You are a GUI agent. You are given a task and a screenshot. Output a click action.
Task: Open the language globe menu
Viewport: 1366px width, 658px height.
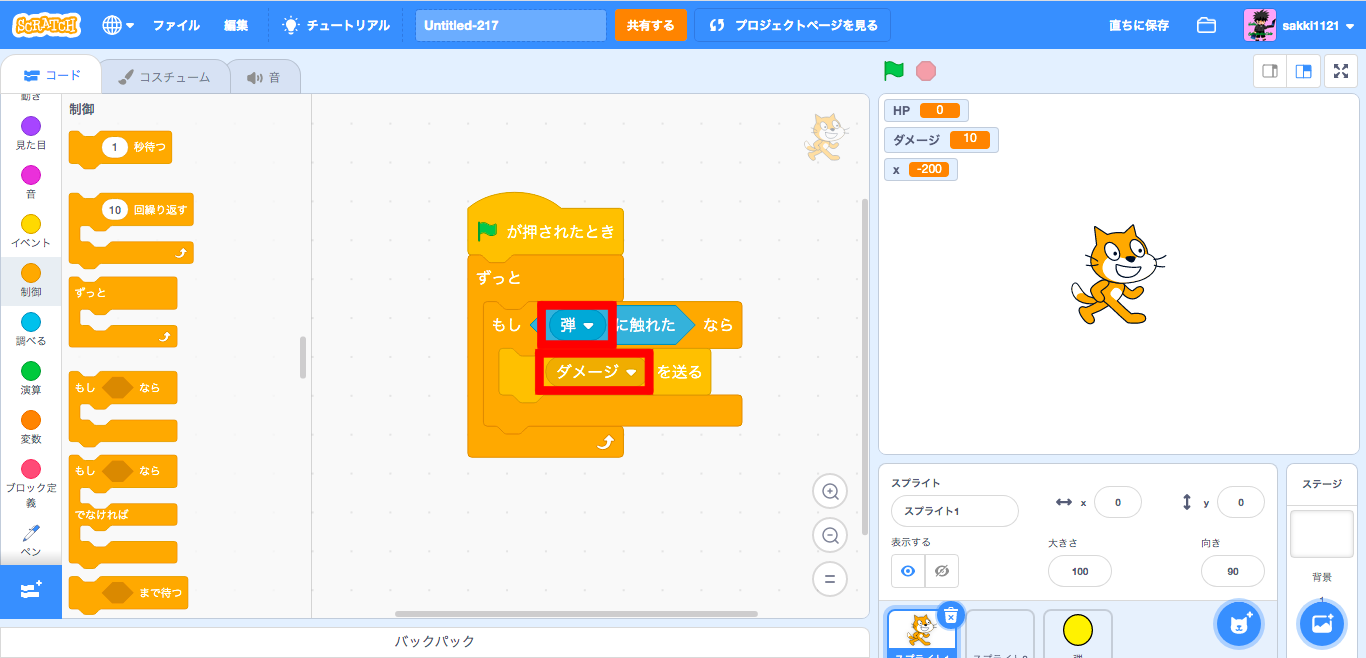click(118, 25)
